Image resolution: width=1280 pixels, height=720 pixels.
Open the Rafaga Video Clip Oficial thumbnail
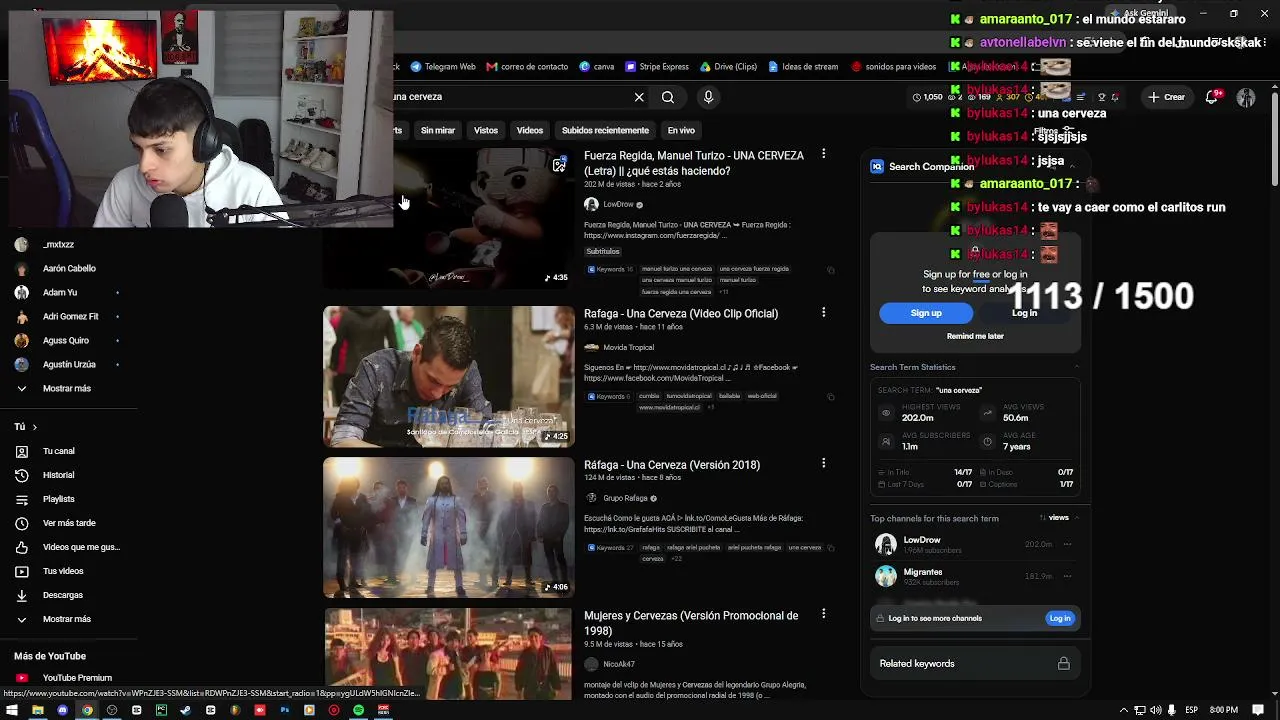448,376
